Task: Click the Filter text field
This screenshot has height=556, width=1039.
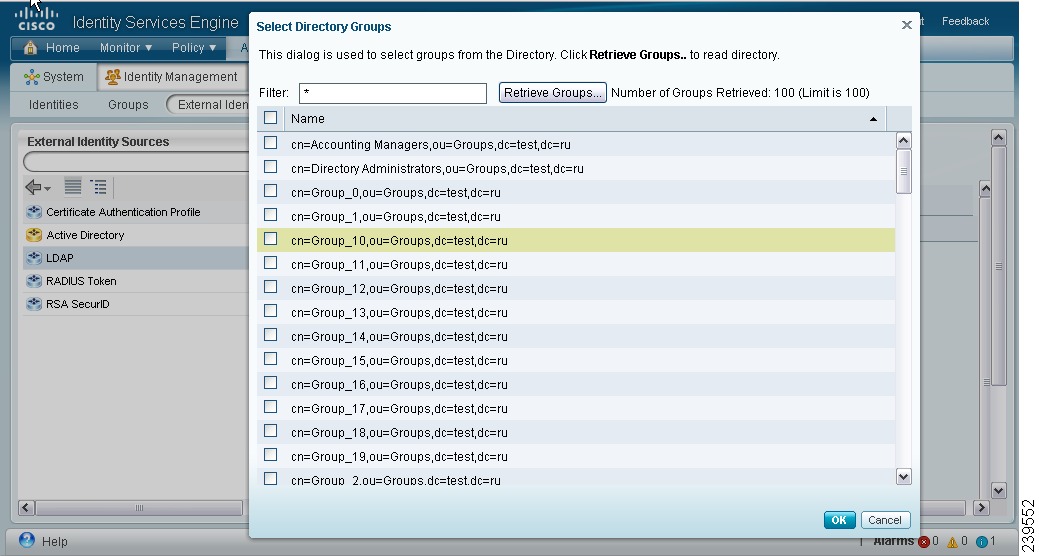Action: point(393,93)
